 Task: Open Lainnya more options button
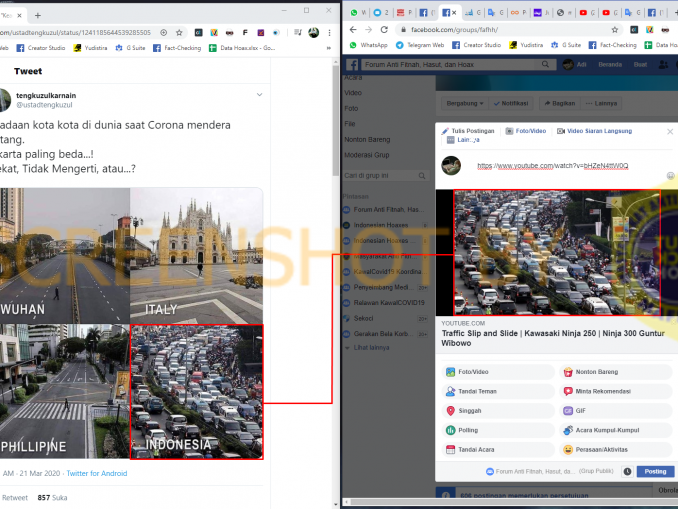pos(601,103)
